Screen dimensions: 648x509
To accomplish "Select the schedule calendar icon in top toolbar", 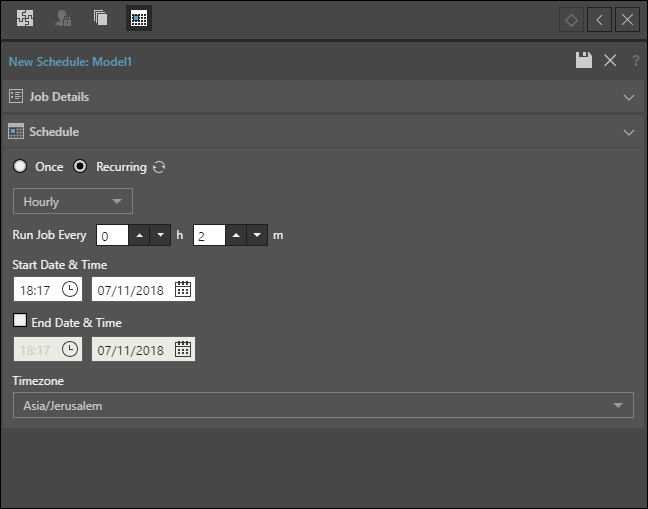I will pyautogui.click(x=139, y=18).
